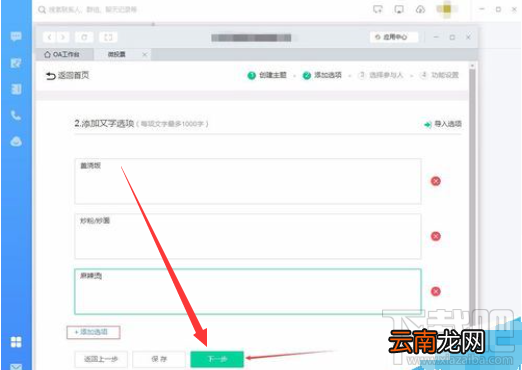The width and height of the screenshot is (522, 370).
Task: Open the mail envelope icon in sidebar
Action: [x=16, y=367]
